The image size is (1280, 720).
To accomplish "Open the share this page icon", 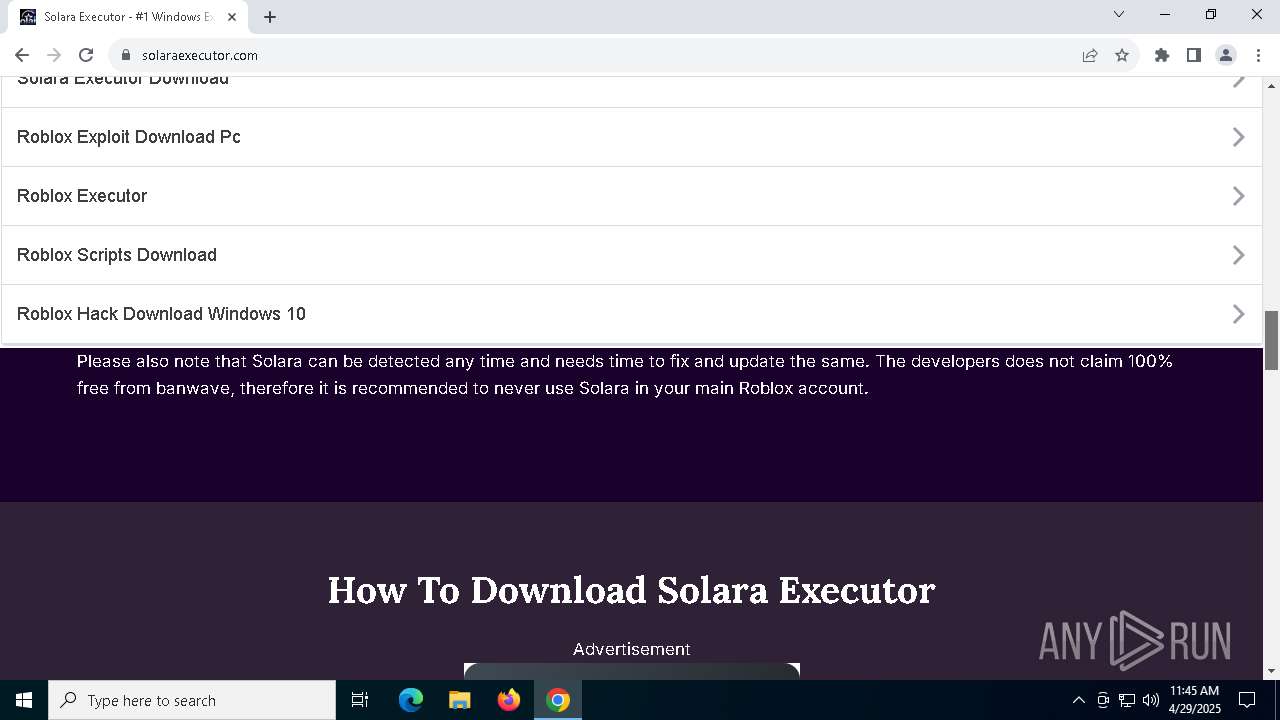I will tap(1090, 55).
